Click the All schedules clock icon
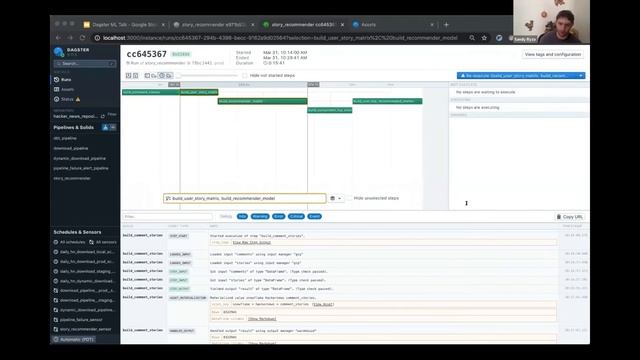The width and height of the screenshot is (640, 360). tap(56, 242)
